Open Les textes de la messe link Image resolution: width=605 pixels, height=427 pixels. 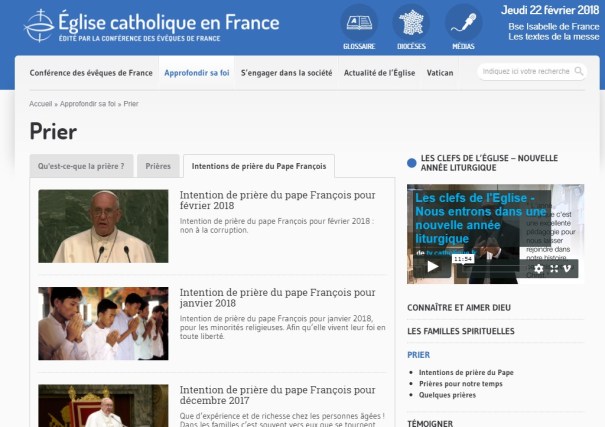554,37
